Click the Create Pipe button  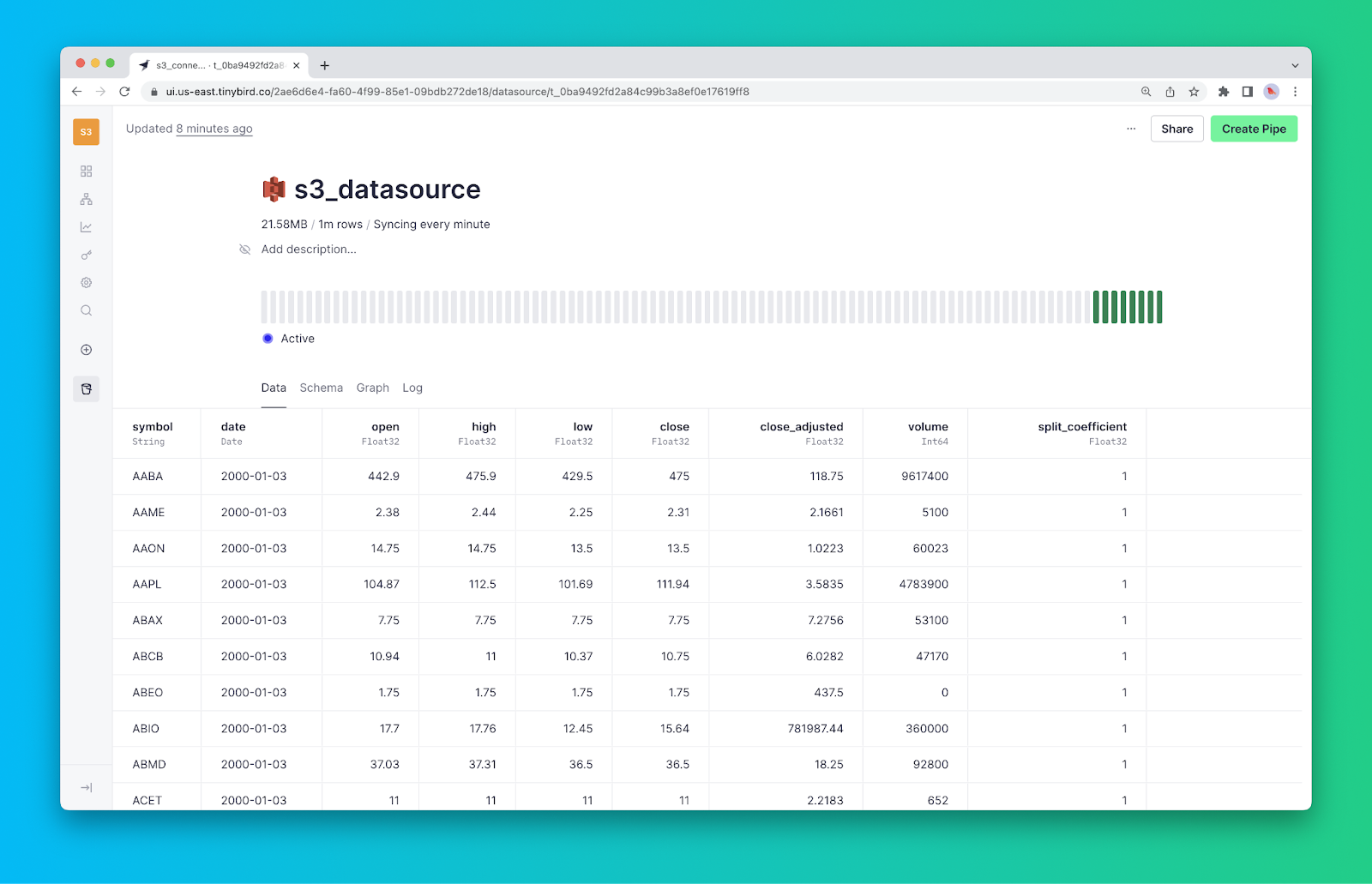click(x=1254, y=129)
